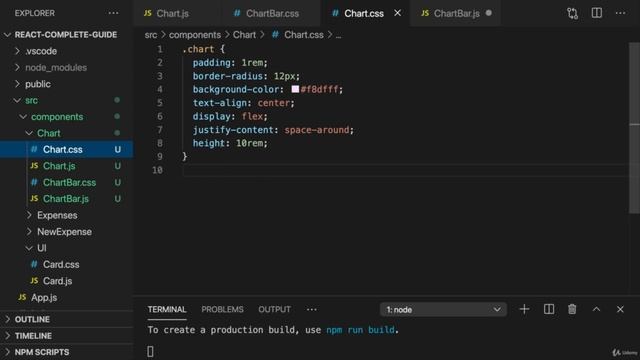Click the editor vertical scrollbar
The height and width of the screenshot is (360, 640).
pos(634,127)
